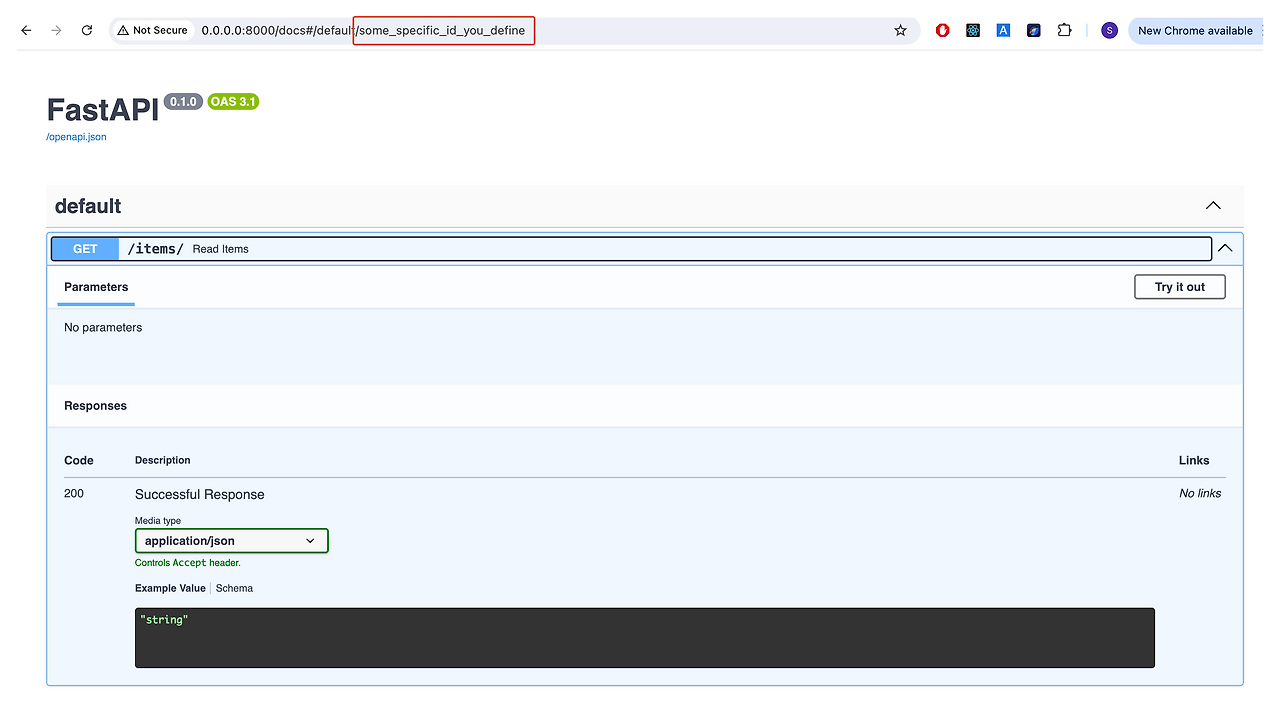1280x715 pixels.
Task: Select the Example Value tab
Action: coord(170,588)
